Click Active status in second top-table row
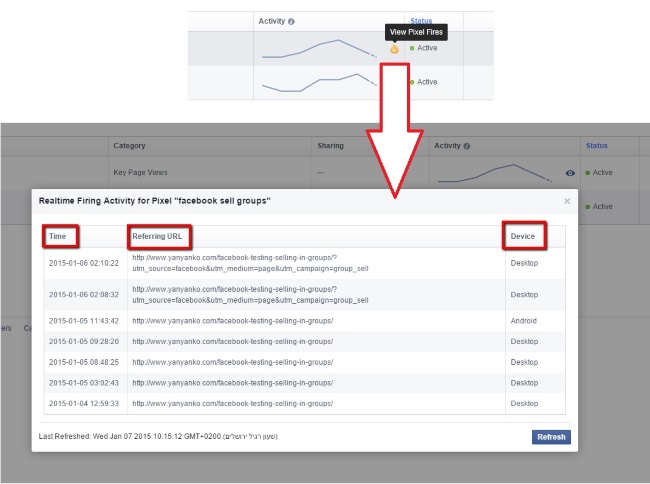650x484 pixels. tap(423, 82)
